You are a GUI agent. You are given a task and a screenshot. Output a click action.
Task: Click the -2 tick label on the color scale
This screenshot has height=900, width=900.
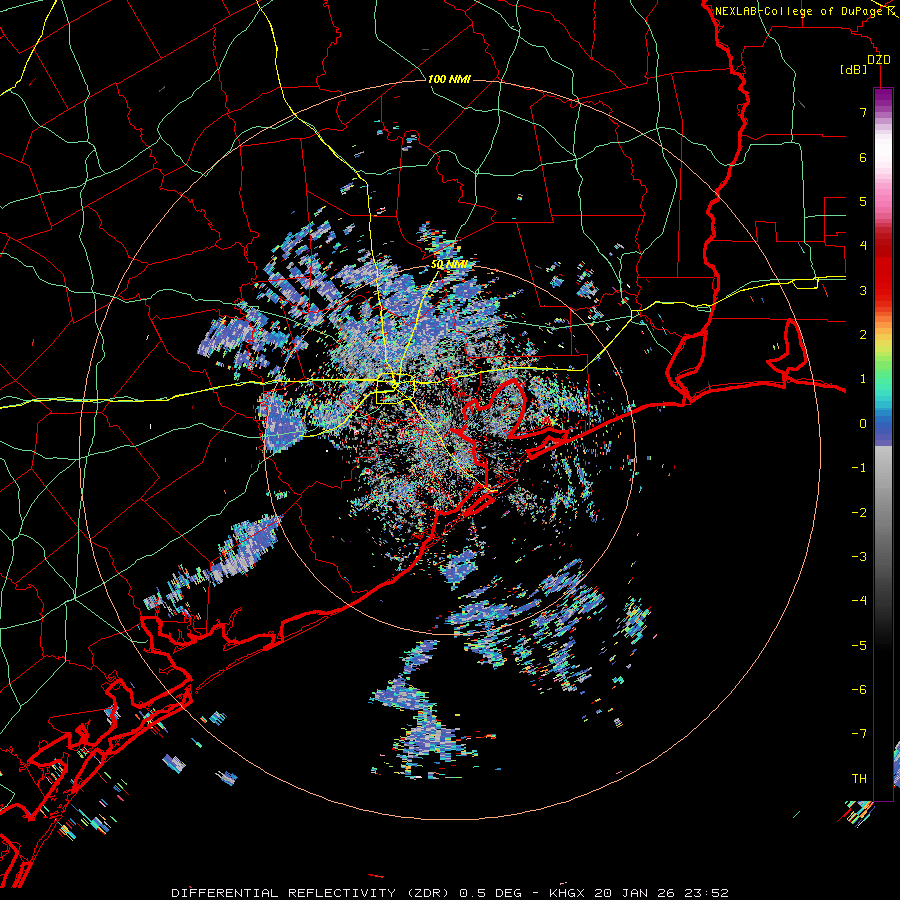pyautogui.click(x=859, y=512)
